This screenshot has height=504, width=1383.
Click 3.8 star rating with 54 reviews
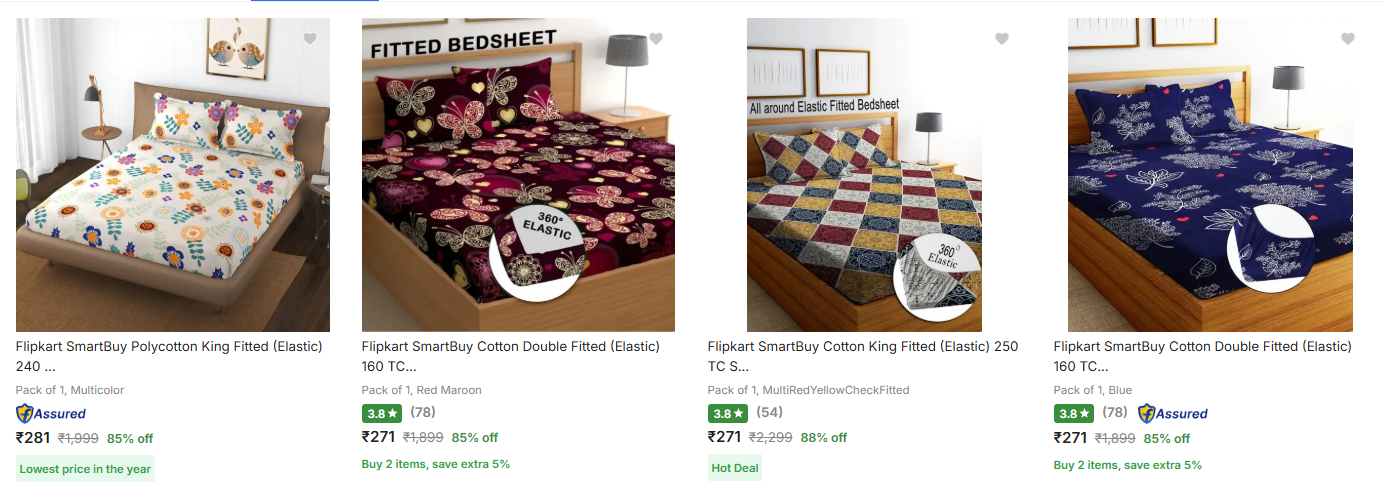tap(726, 413)
